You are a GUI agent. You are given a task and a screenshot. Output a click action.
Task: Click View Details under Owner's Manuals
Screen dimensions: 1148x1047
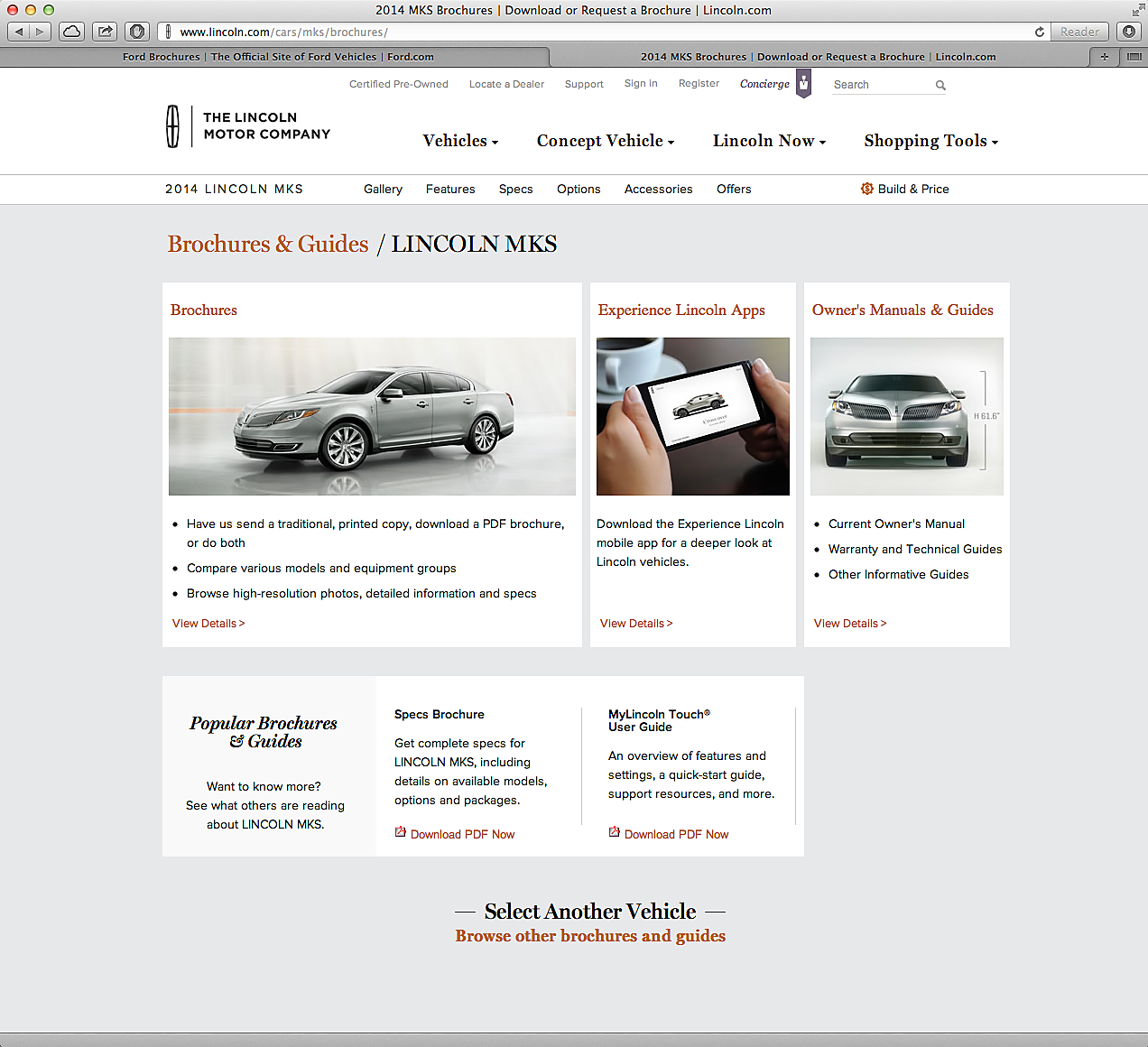click(850, 624)
